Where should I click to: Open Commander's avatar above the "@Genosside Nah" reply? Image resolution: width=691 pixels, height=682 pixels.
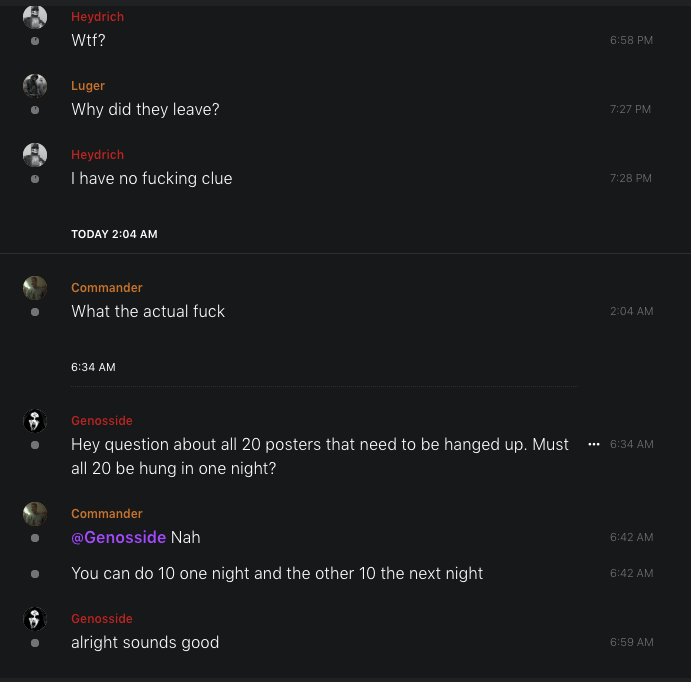[35, 514]
